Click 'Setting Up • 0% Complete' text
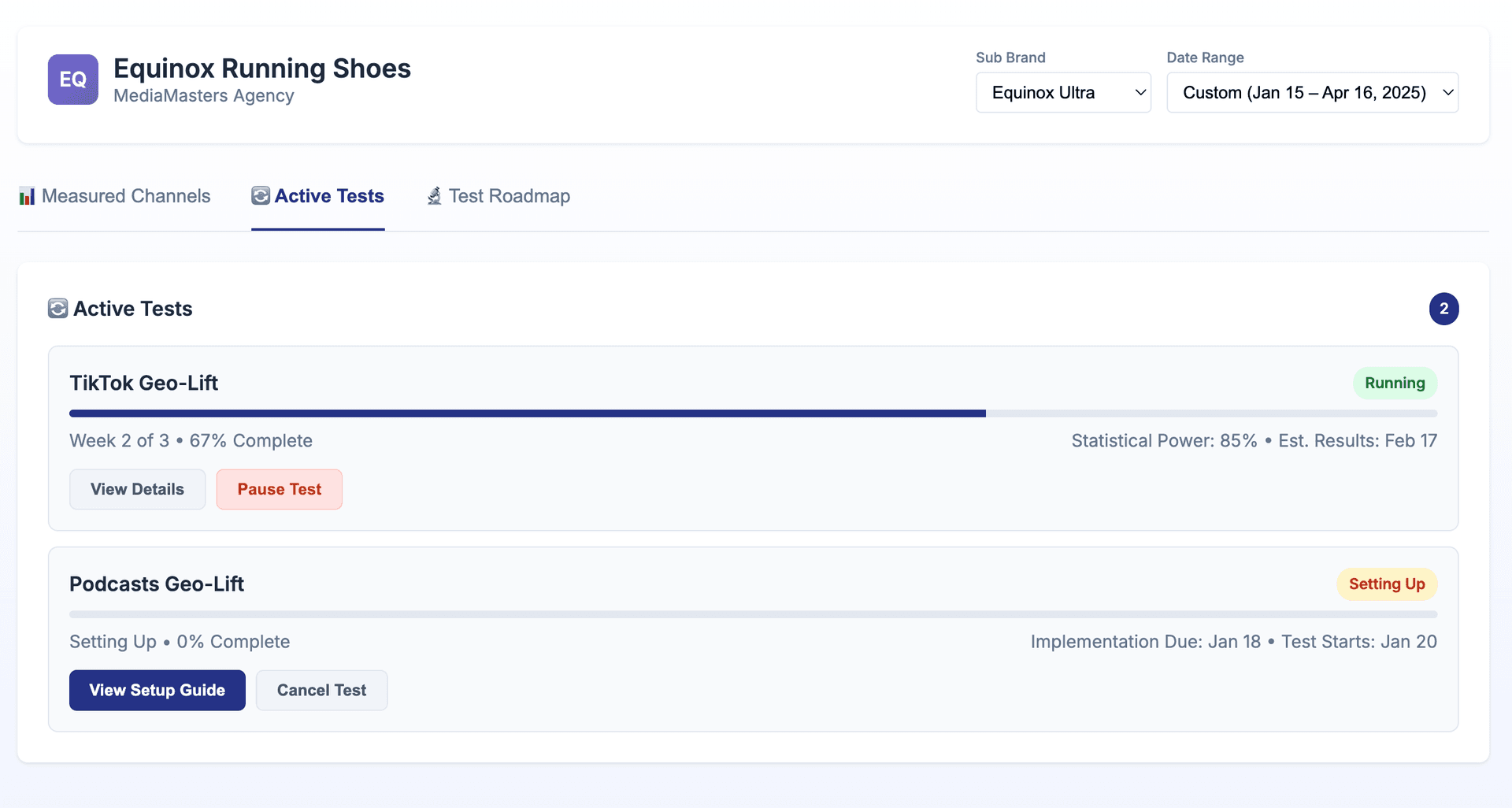Image resolution: width=1512 pixels, height=808 pixels. click(x=180, y=642)
